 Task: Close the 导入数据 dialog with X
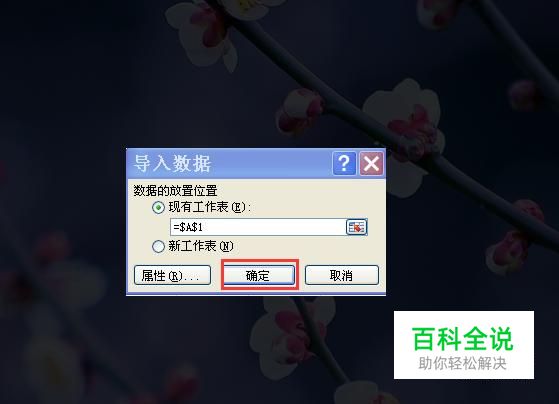coord(371,163)
